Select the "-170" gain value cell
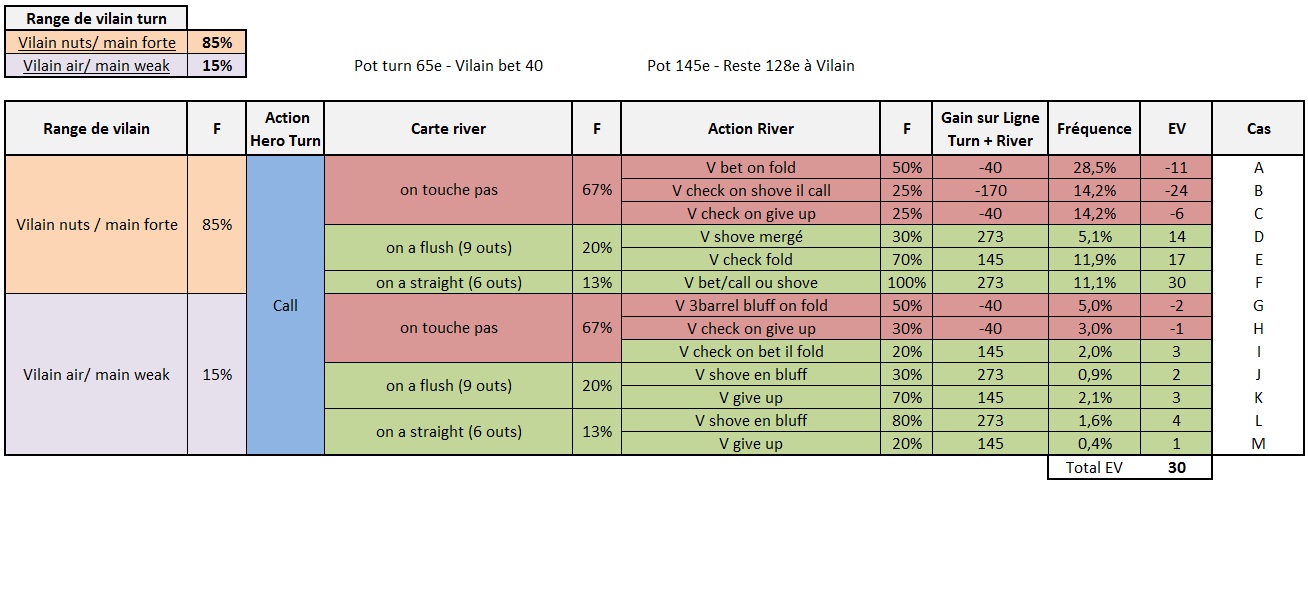 (x=990, y=191)
